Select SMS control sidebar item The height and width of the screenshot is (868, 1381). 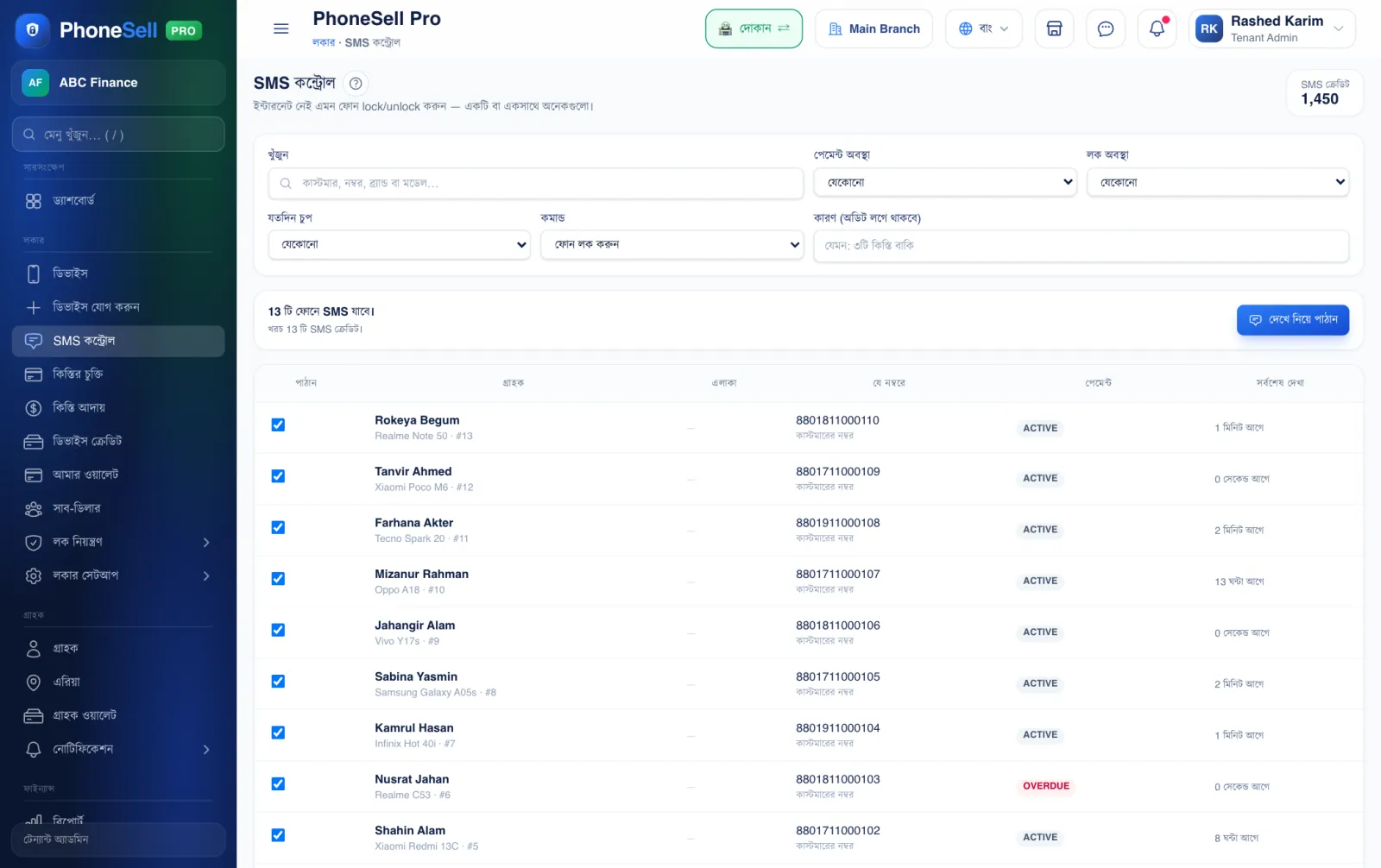tap(118, 341)
